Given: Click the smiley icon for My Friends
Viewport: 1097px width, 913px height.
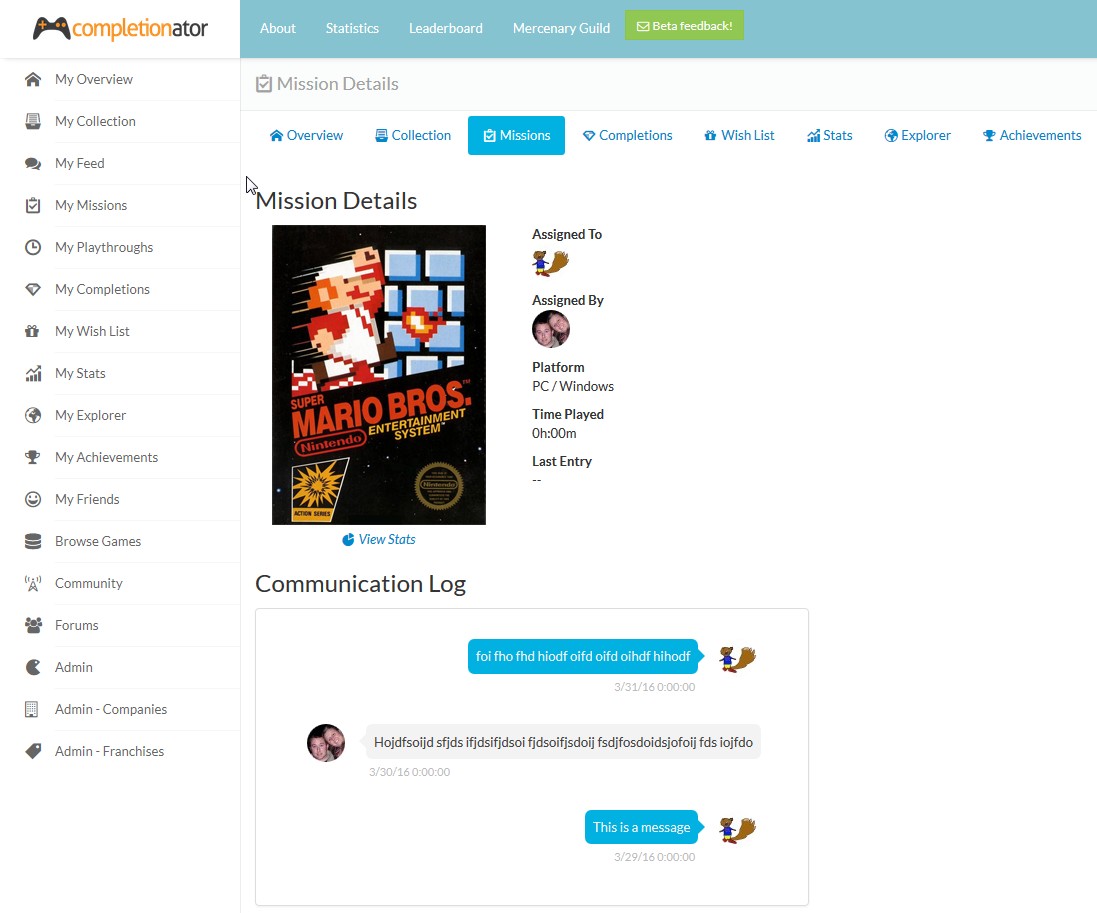Looking at the screenshot, I should [33, 499].
